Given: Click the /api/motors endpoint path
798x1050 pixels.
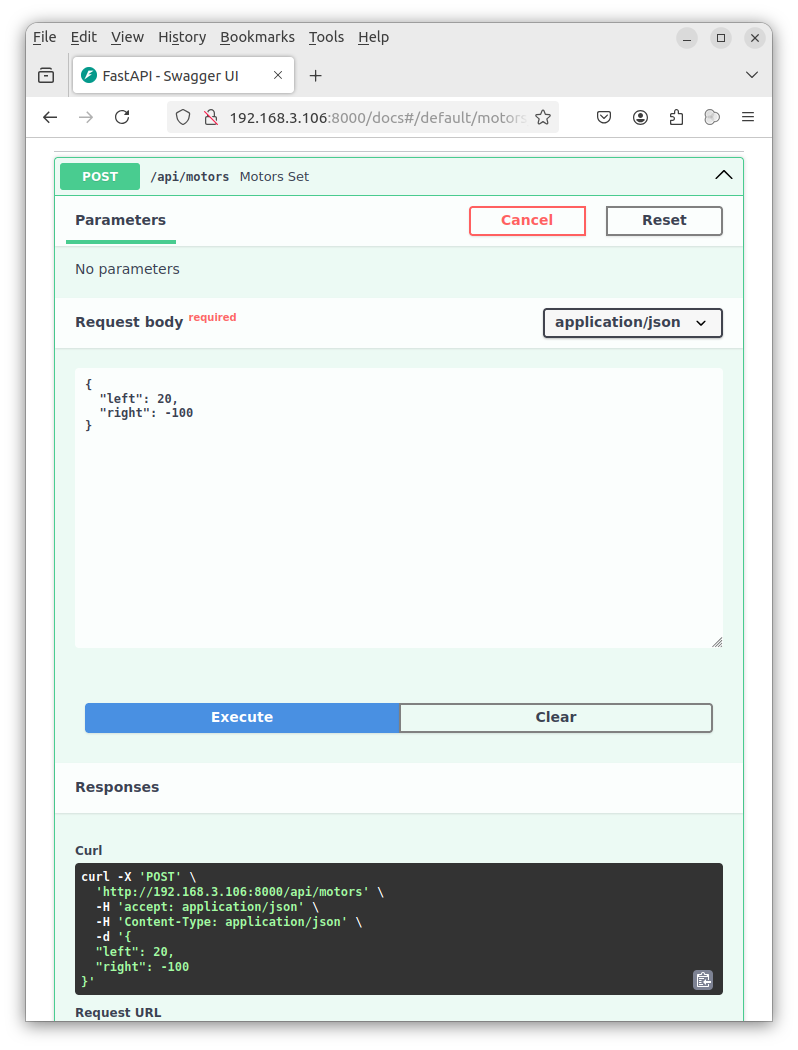Looking at the screenshot, I should pyautogui.click(x=189, y=177).
